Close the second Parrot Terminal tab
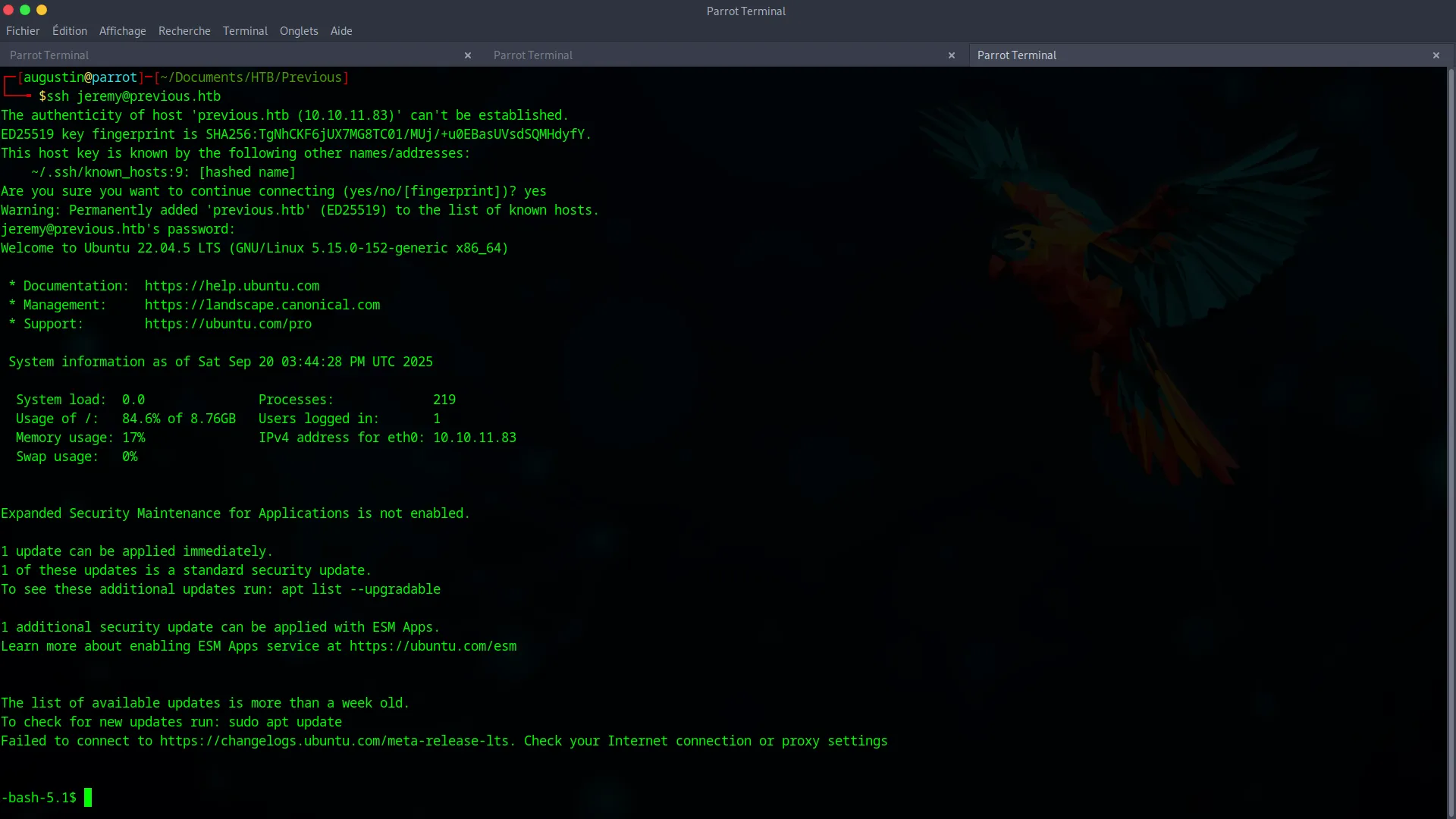The height and width of the screenshot is (819, 1456). point(952,55)
